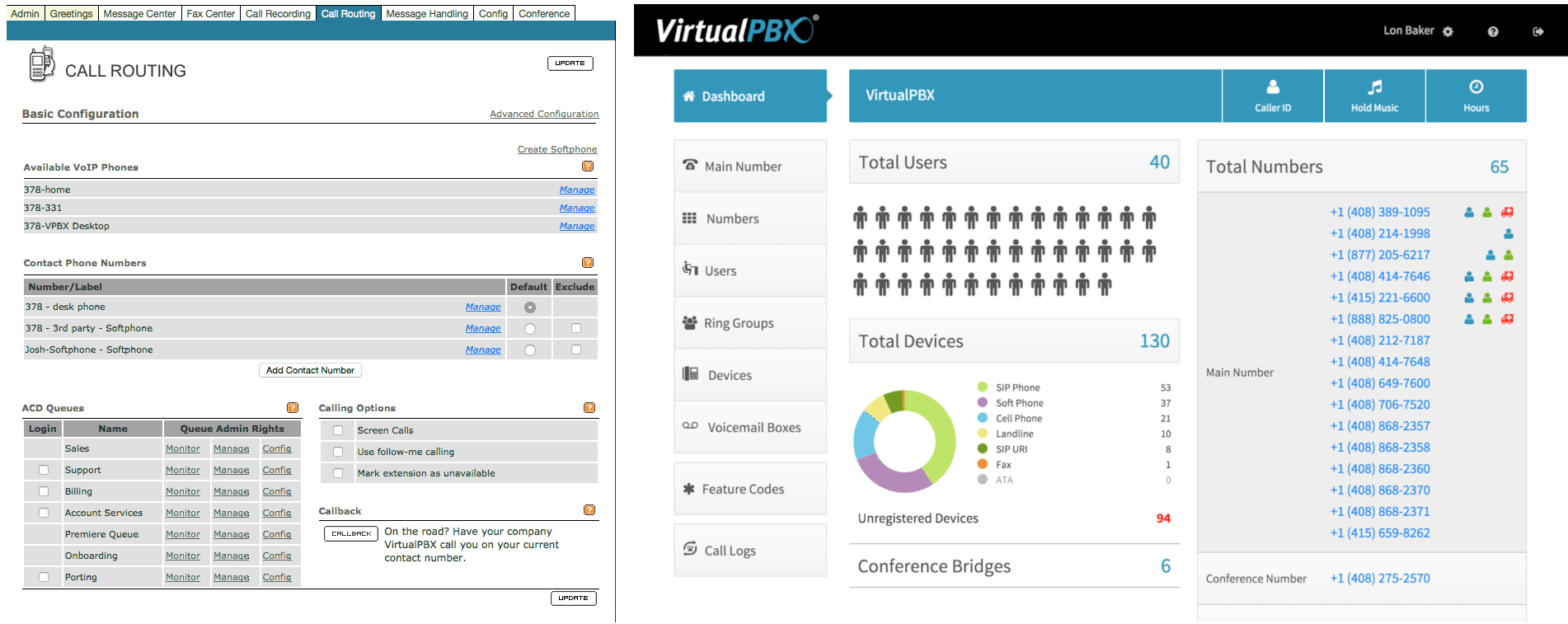Click the top Update button

tap(570, 63)
